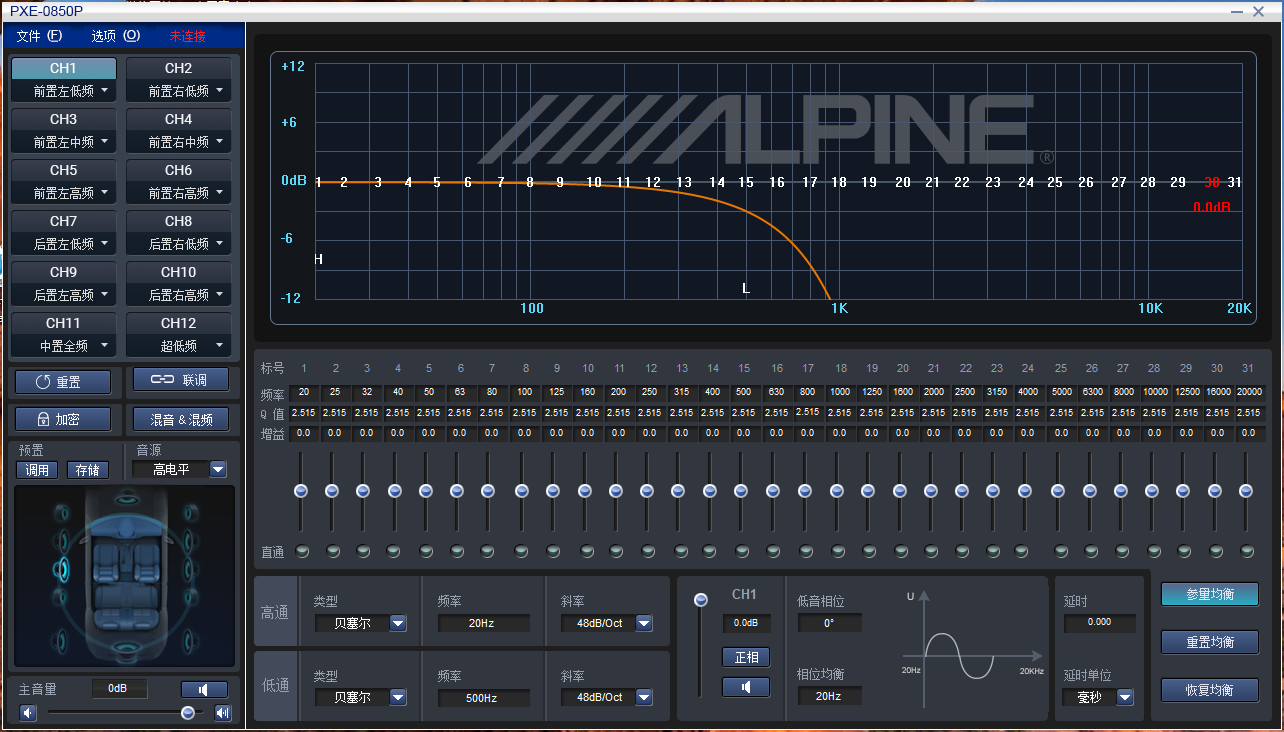The height and width of the screenshot is (732, 1284).
Task: Open high-pass 类型 贝塞尔 dropdown
Action: 360,623
